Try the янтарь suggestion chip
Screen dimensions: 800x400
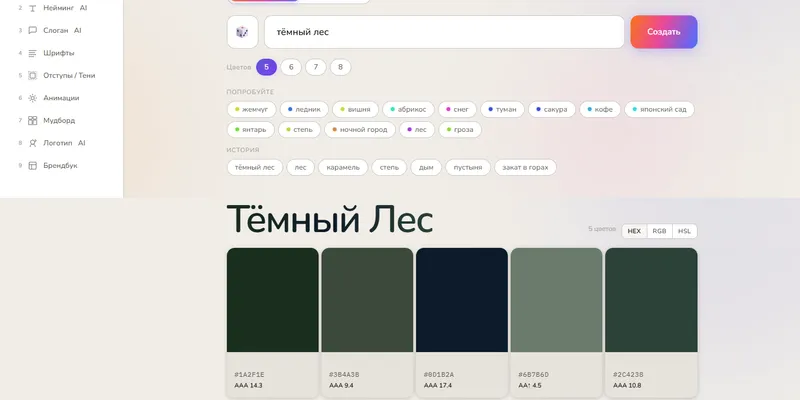[251, 130]
